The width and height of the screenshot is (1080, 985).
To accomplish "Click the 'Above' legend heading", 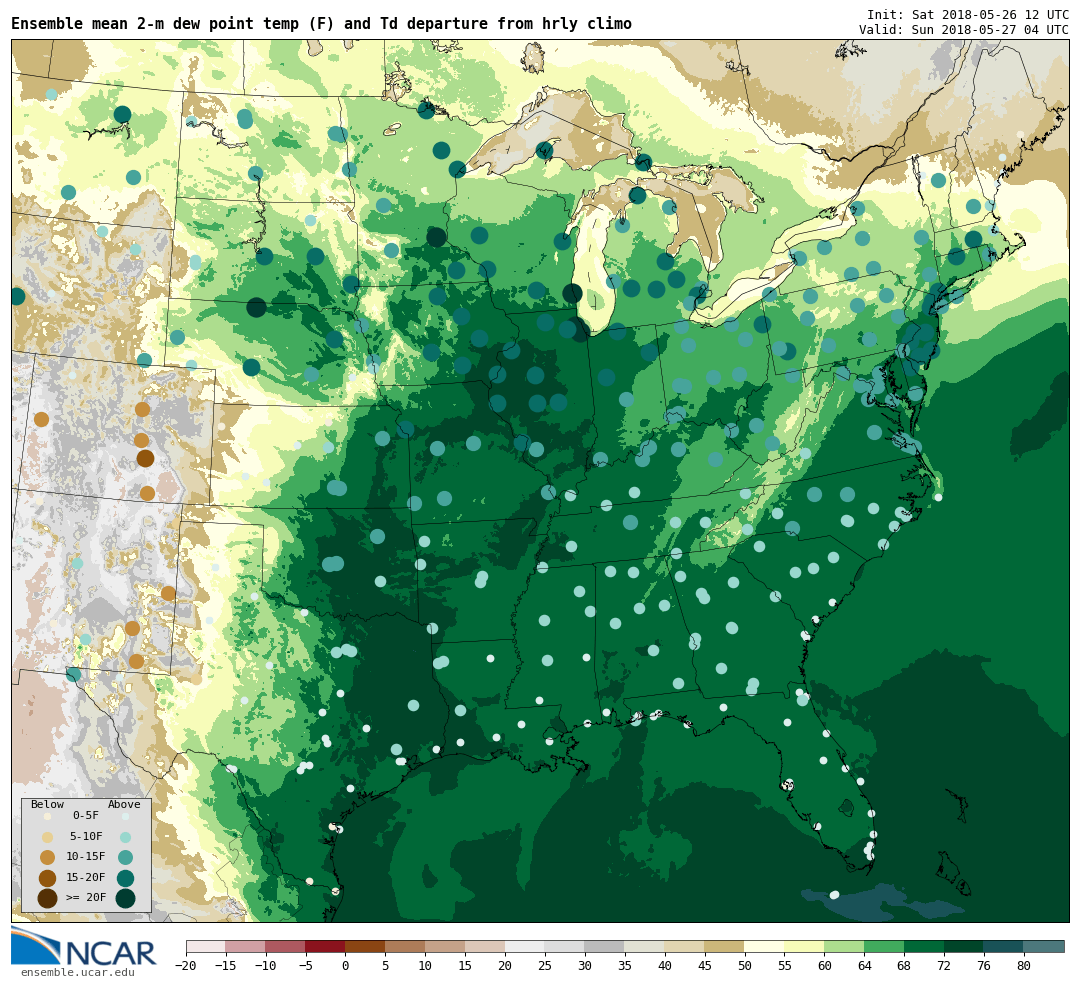I will click(x=124, y=805).
